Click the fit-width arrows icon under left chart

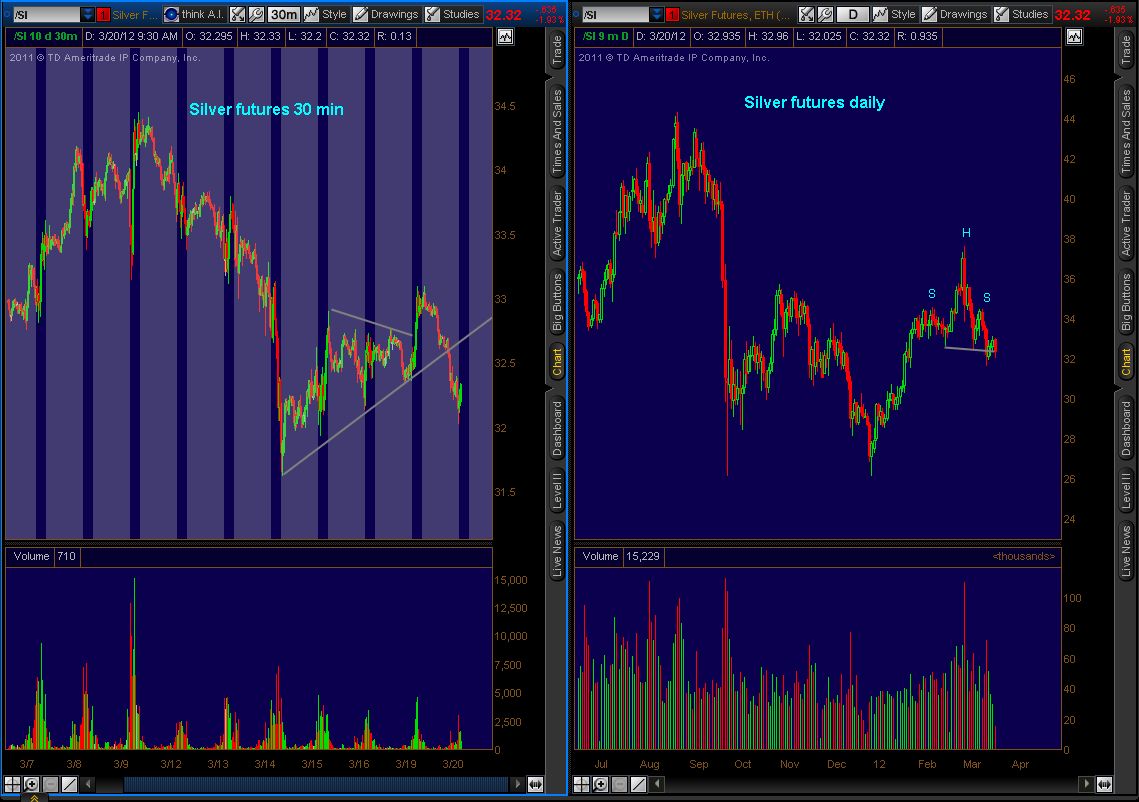coord(535,784)
